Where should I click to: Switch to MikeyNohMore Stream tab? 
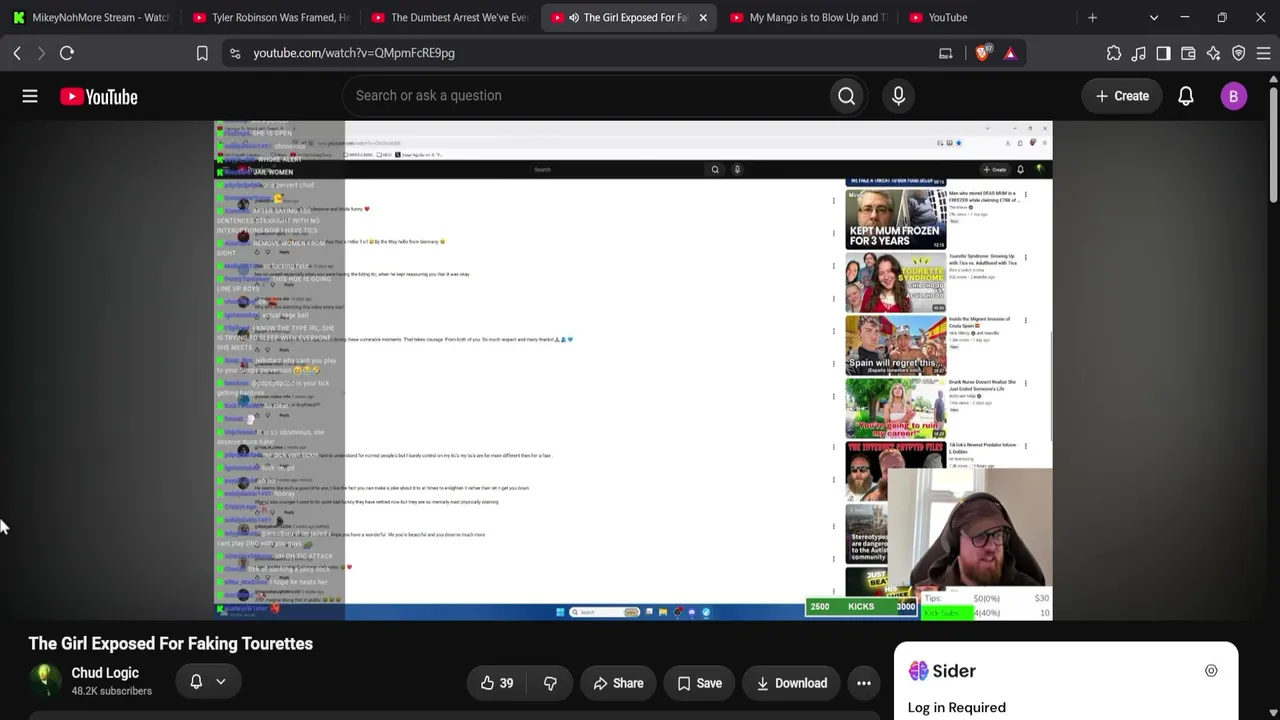coord(91,17)
